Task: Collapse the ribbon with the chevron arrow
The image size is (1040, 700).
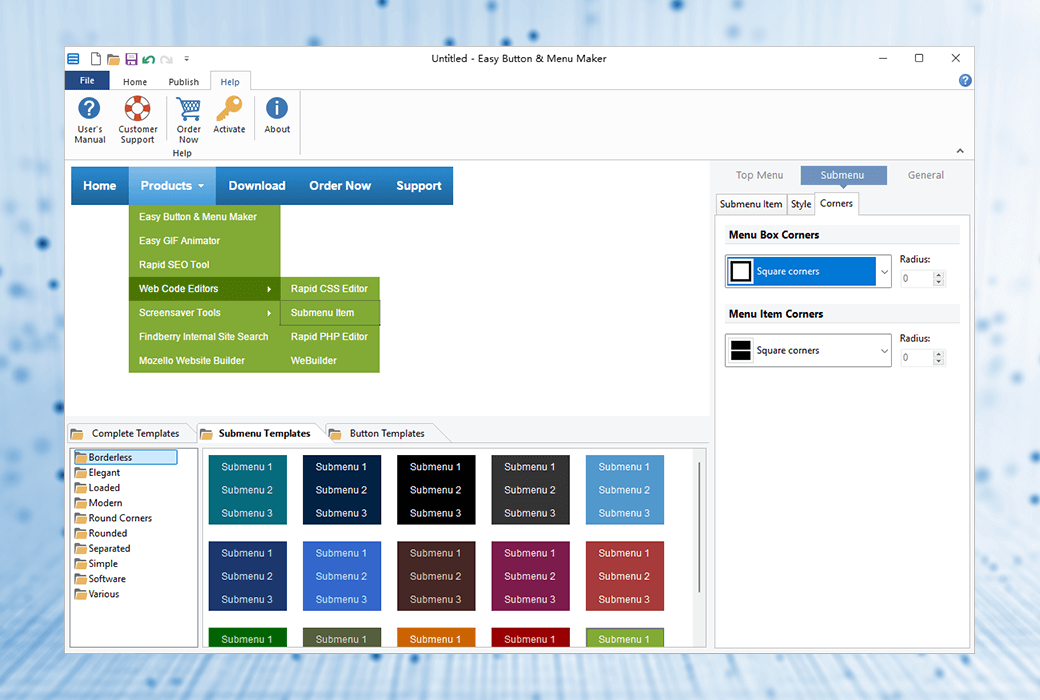Action: coord(960,151)
